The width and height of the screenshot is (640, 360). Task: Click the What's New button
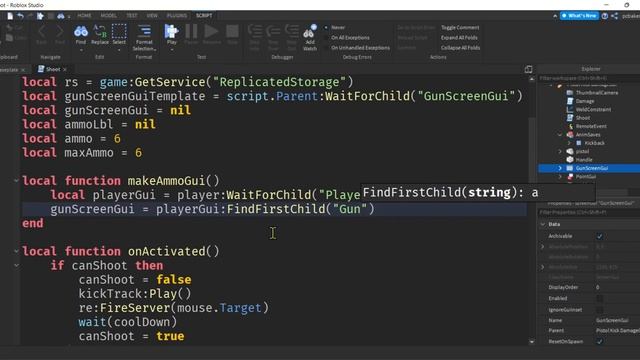[x=579, y=16]
